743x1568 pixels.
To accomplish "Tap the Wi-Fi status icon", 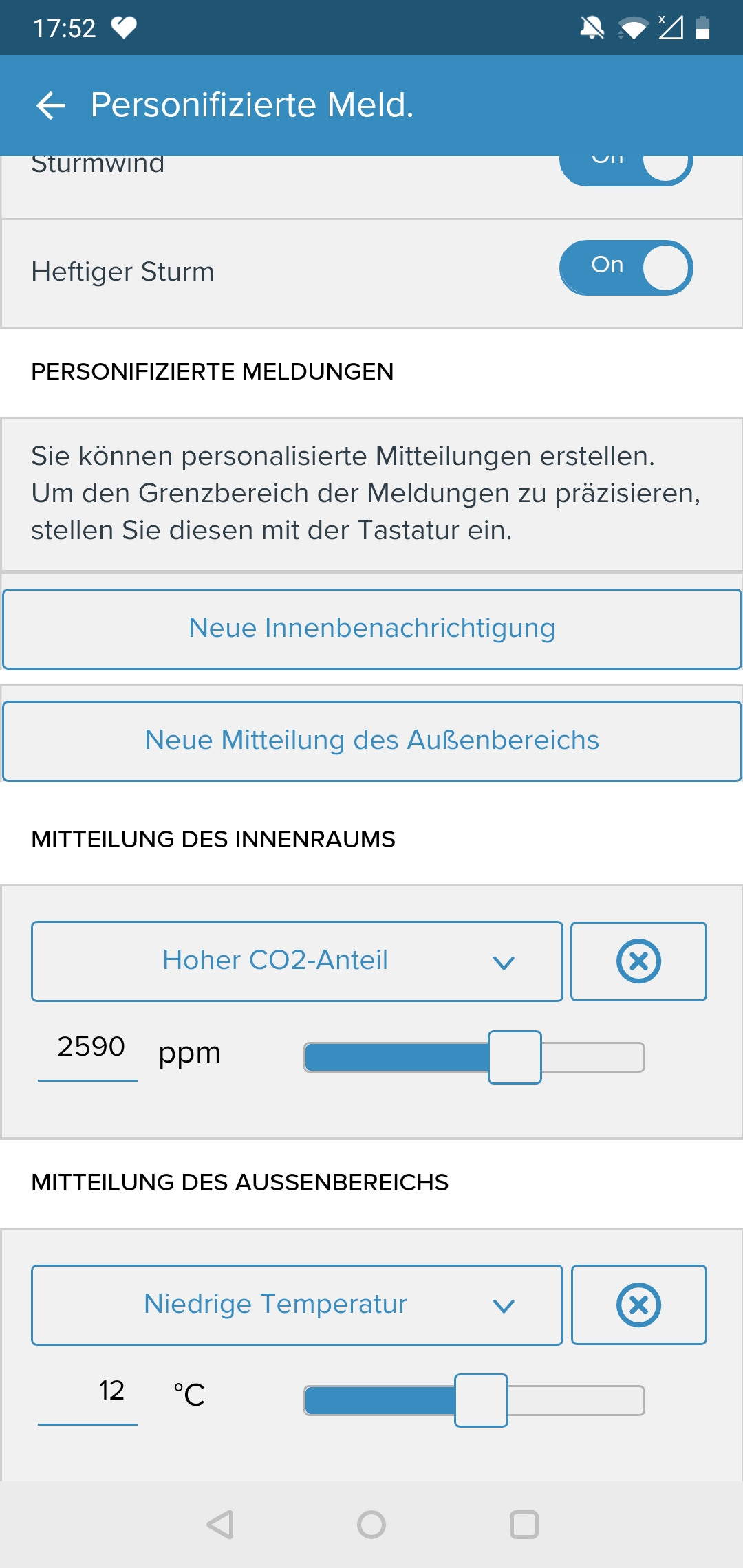I will (x=633, y=28).
